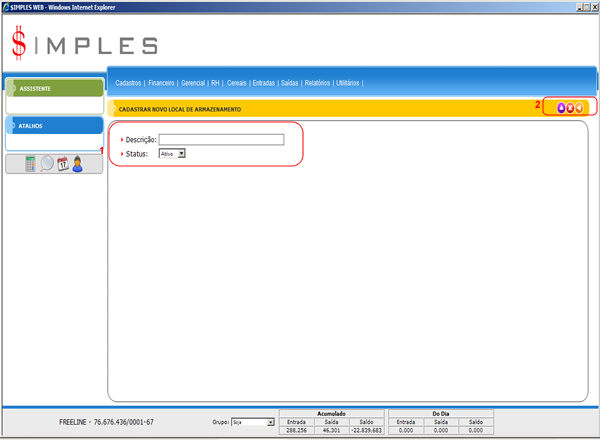Screen dimensions: 600x440
Task: Expand the Status dropdown
Action: coord(181,153)
